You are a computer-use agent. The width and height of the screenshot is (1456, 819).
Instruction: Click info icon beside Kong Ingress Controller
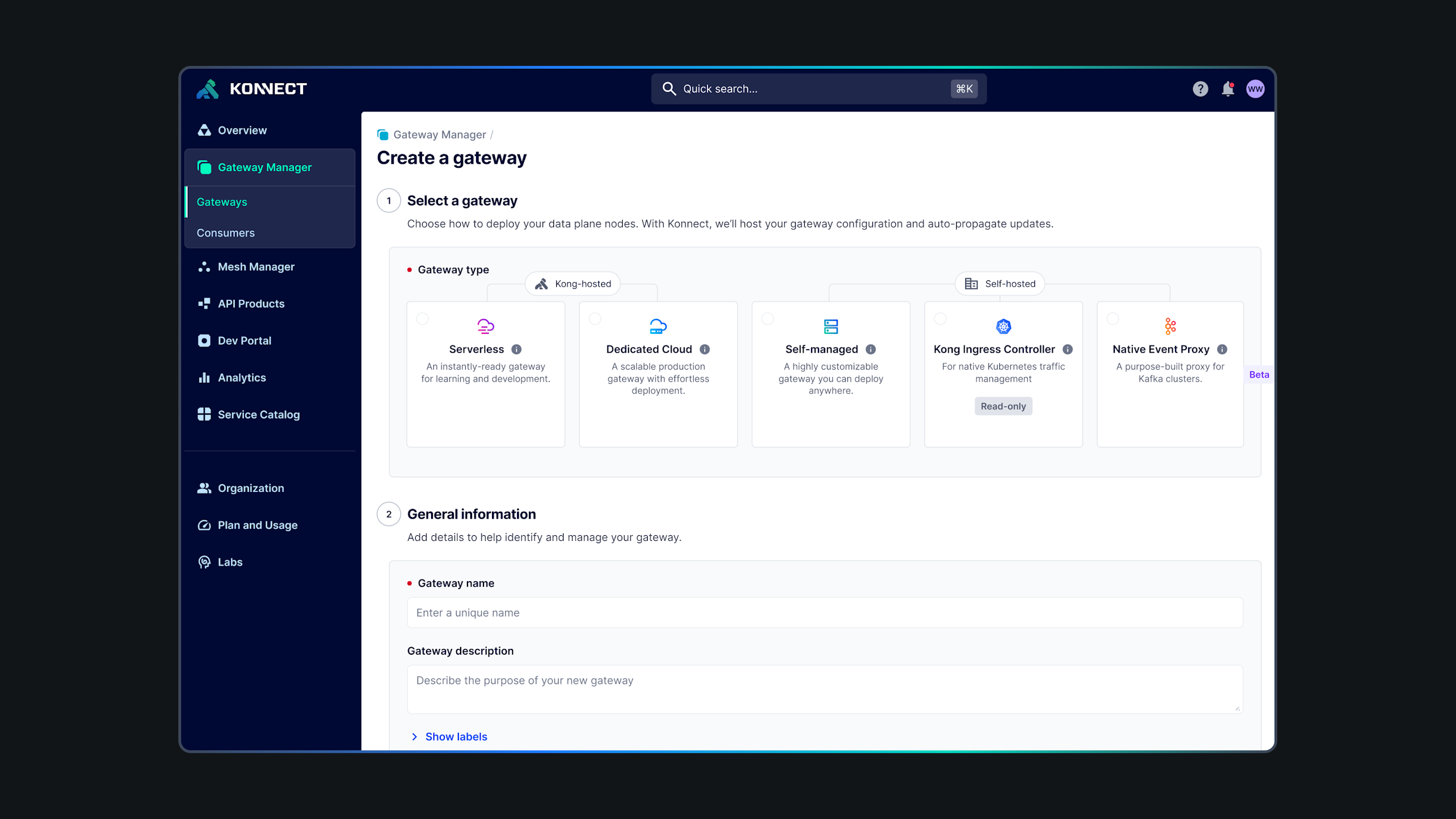click(1068, 349)
